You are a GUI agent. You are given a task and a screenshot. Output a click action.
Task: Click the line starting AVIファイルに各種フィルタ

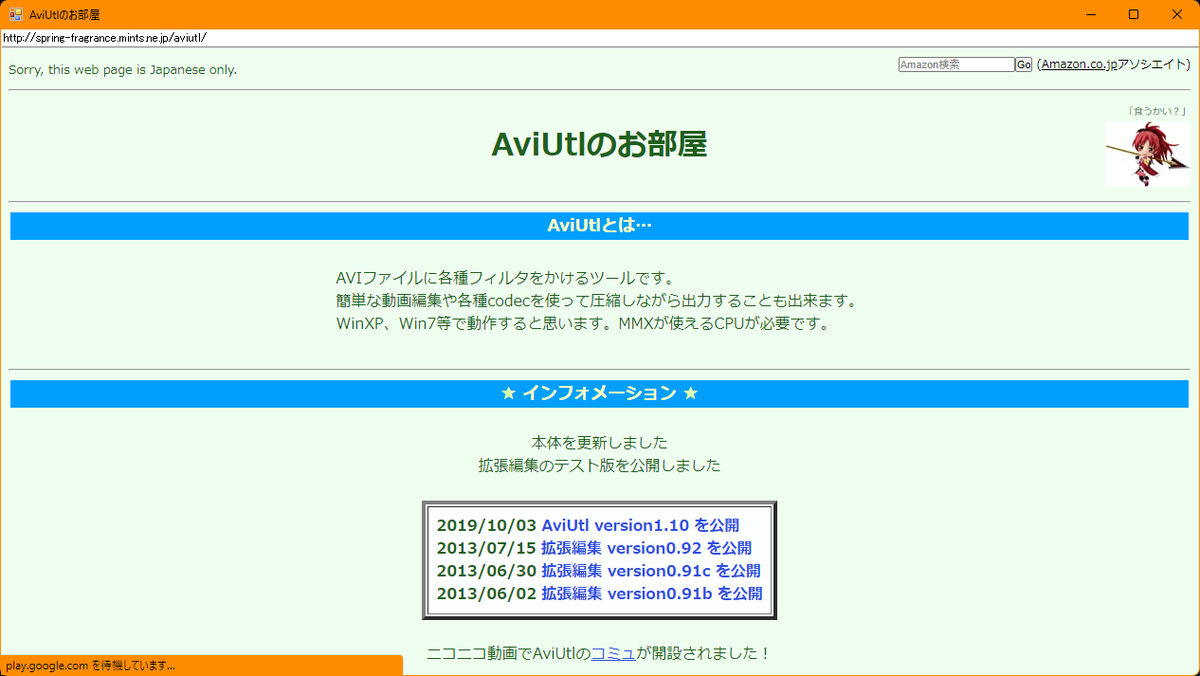point(506,278)
